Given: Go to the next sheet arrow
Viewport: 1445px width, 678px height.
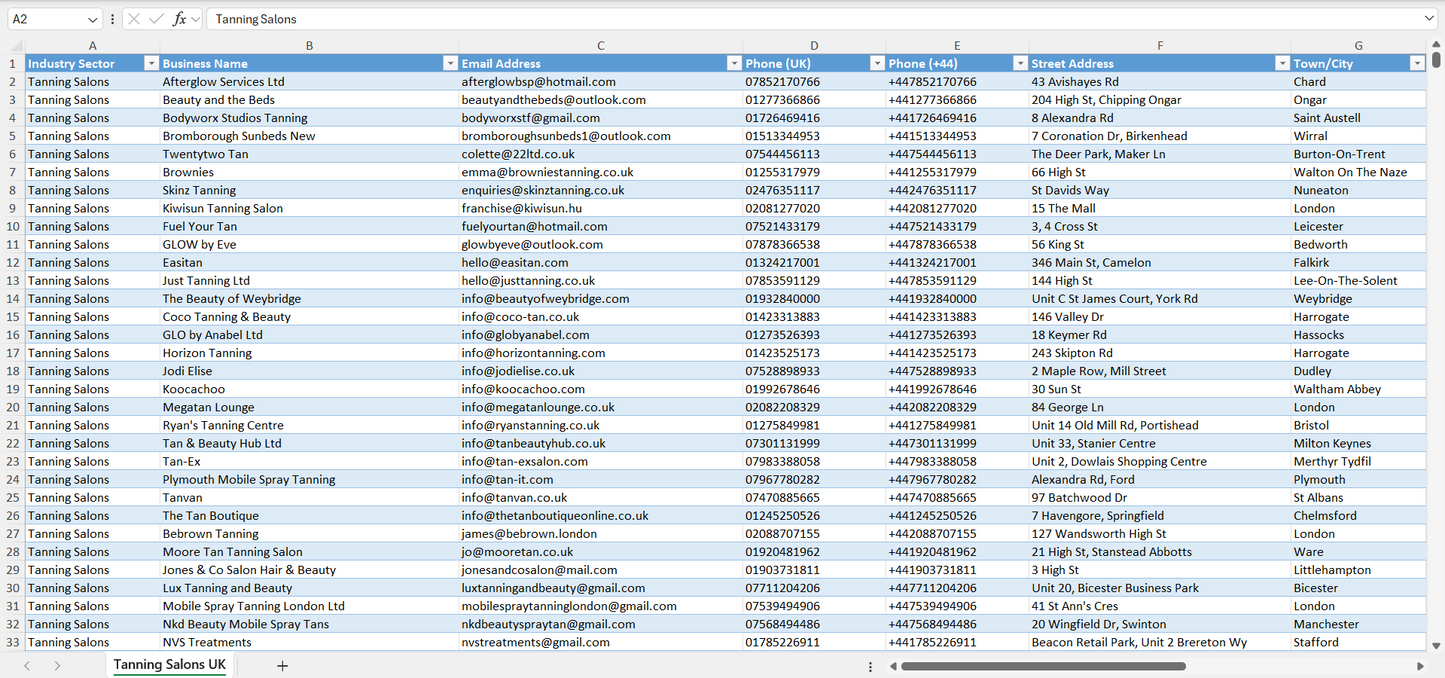Looking at the screenshot, I should pos(57,666).
